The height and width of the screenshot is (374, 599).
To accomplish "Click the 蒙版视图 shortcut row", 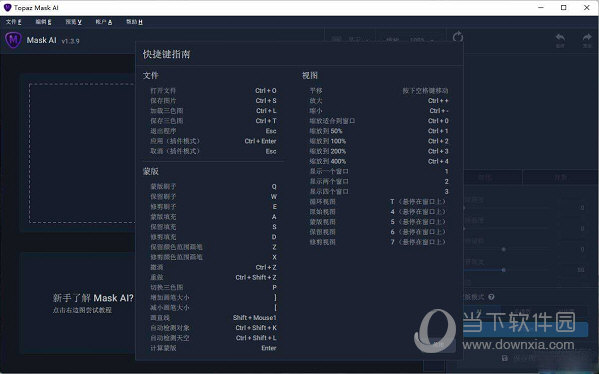I will point(379,222).
